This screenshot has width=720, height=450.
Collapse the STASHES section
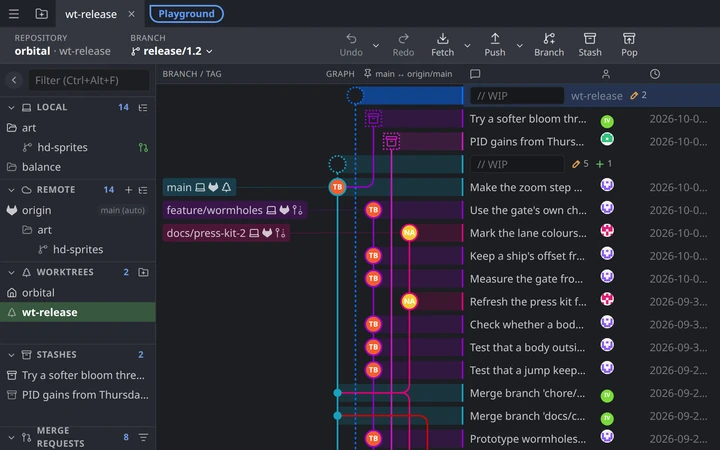(x=11, y=354)
